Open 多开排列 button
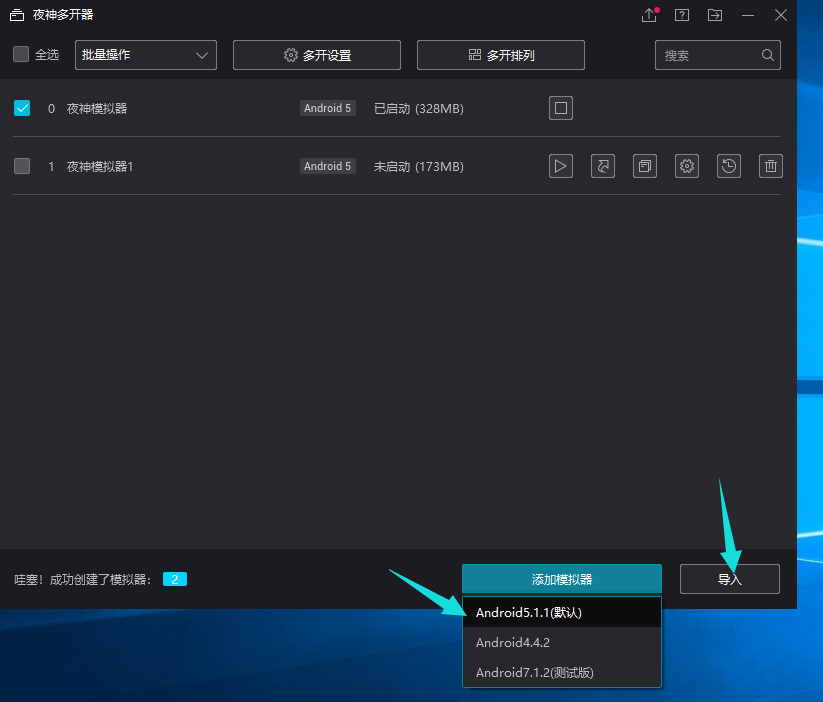 [501, 55]
